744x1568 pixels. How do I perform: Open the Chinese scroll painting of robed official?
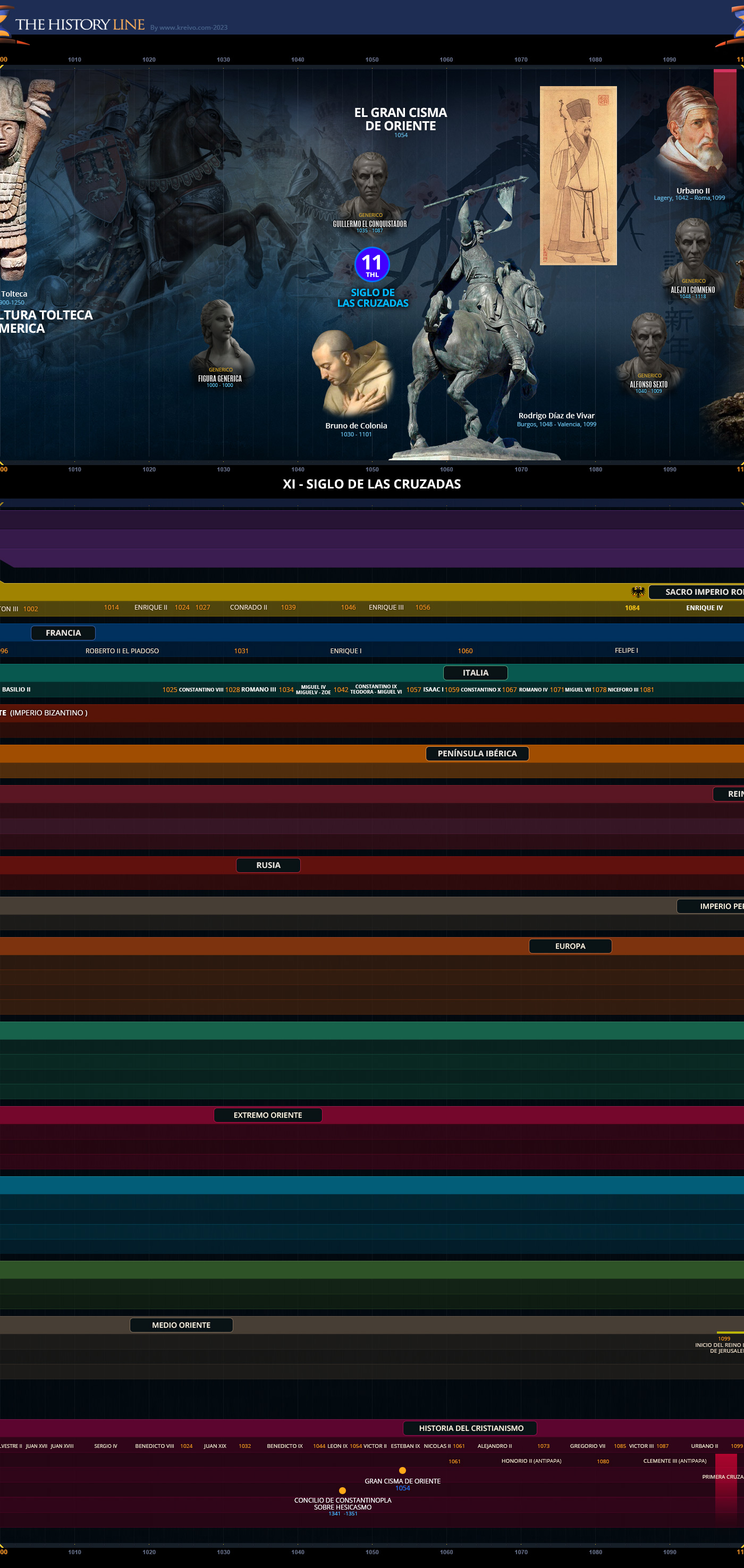point(578,175)
